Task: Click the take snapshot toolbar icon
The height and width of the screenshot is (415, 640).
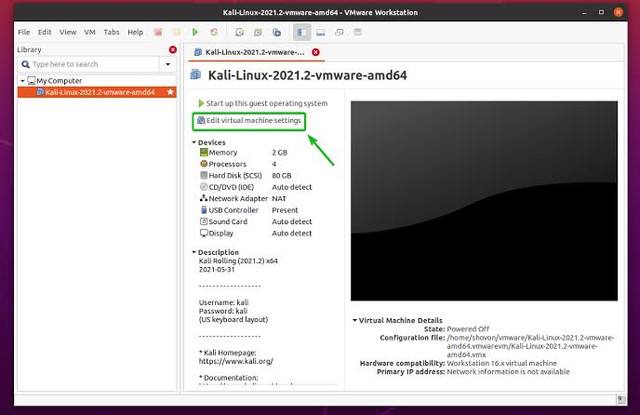Action: [240, 32]
